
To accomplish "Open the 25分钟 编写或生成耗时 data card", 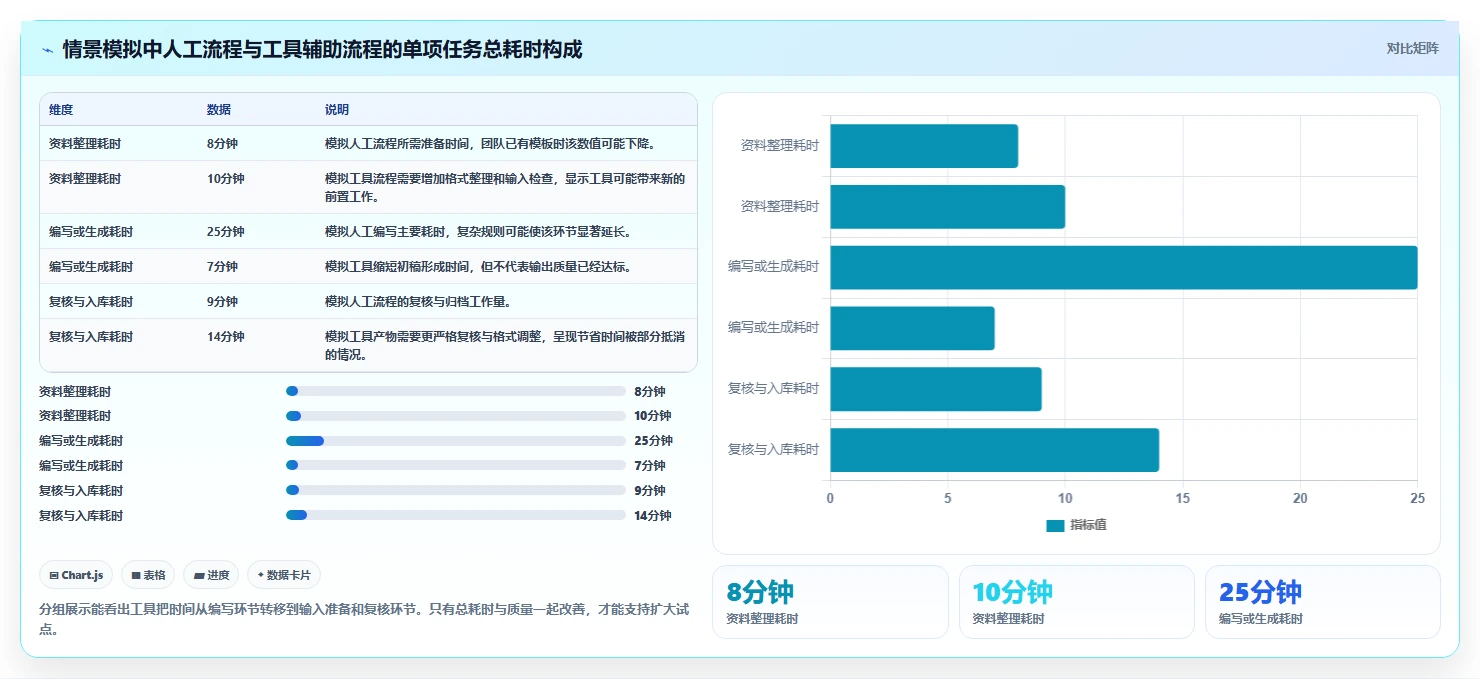I will click(x=1323, y=602).
